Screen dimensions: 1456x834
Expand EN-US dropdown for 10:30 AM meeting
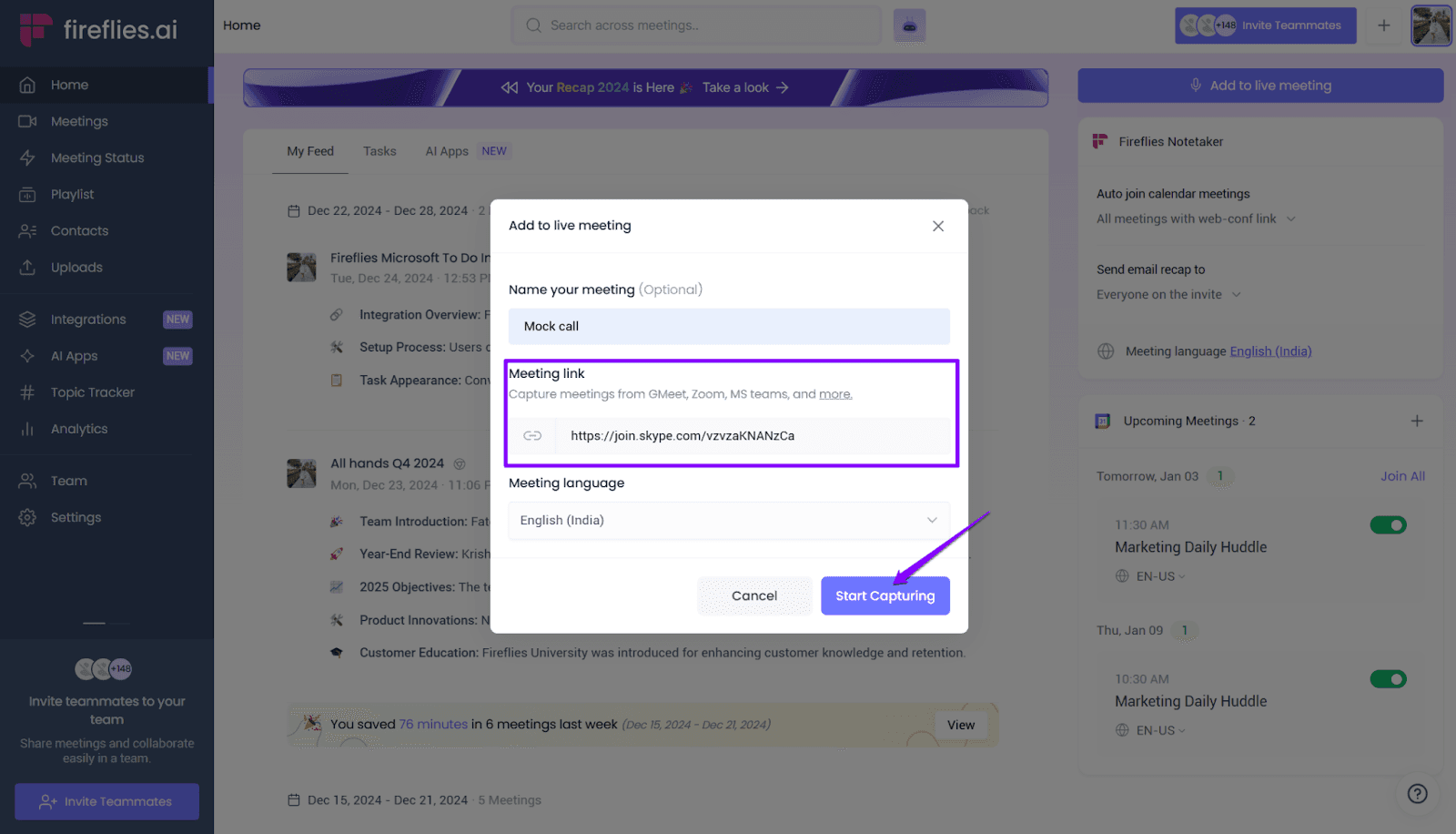pyautogui.click(x=1160, y=730)
